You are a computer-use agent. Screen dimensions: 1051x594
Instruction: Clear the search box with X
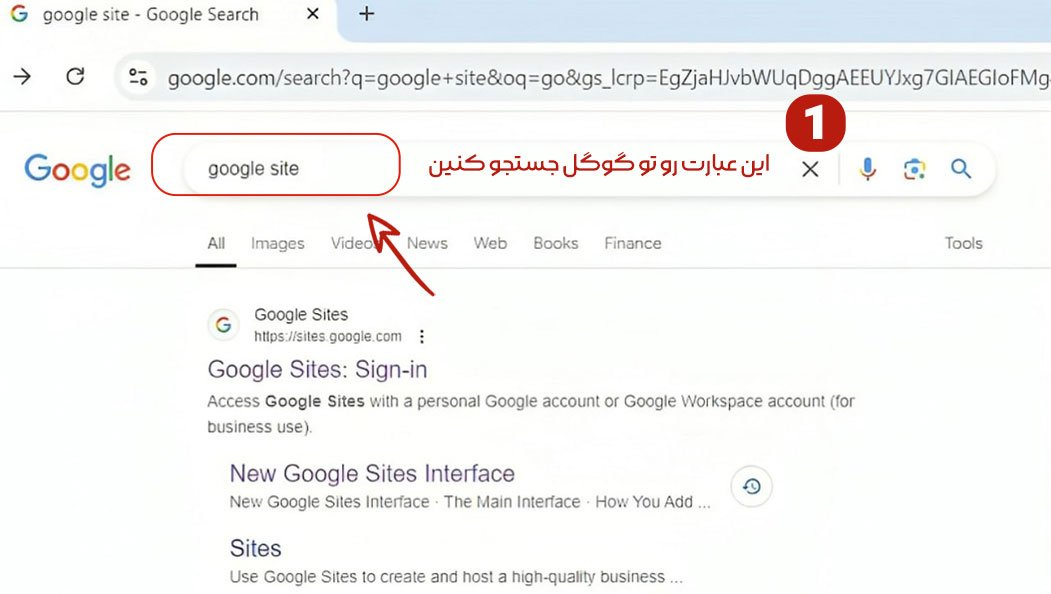coord(810,169)
